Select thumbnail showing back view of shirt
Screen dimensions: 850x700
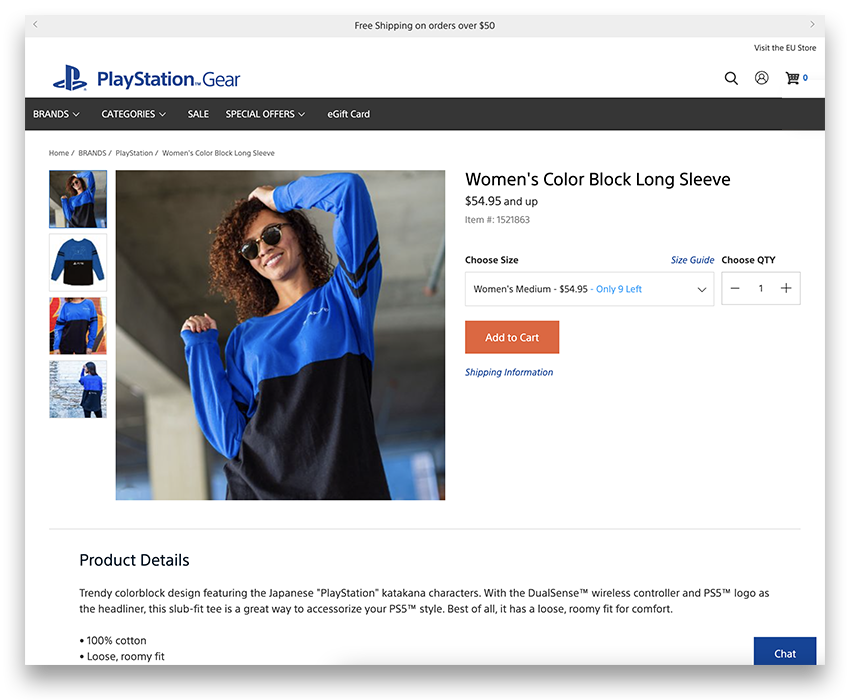[x=78, y=389]
